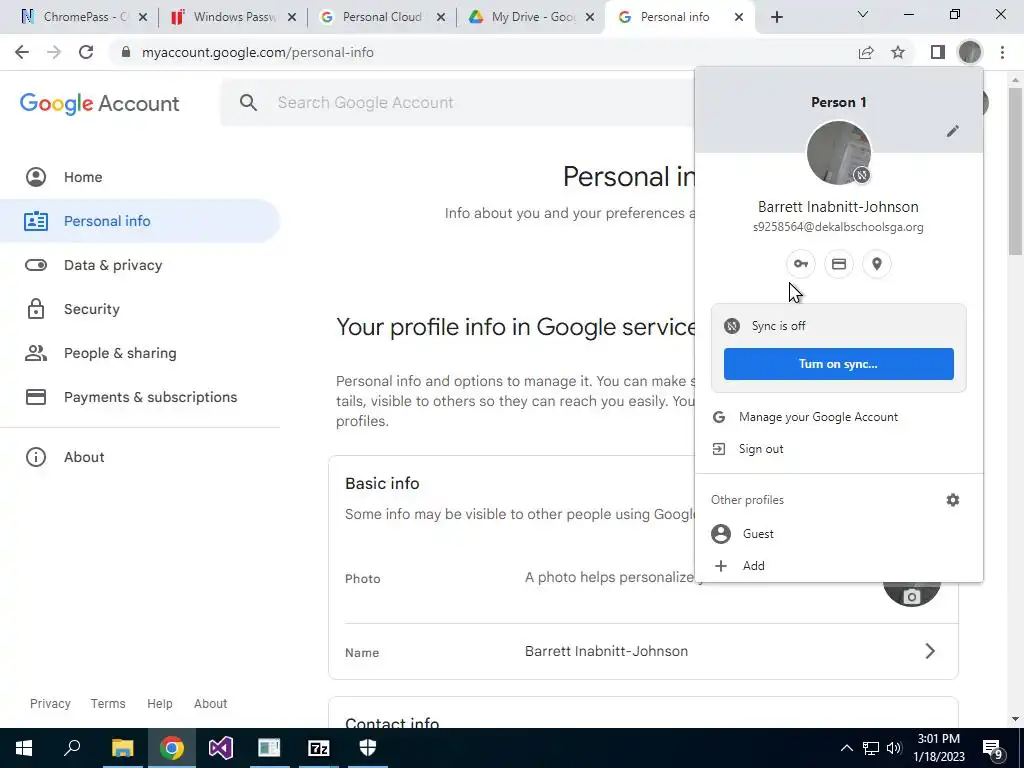Click the network tray icon

point(871,748)
